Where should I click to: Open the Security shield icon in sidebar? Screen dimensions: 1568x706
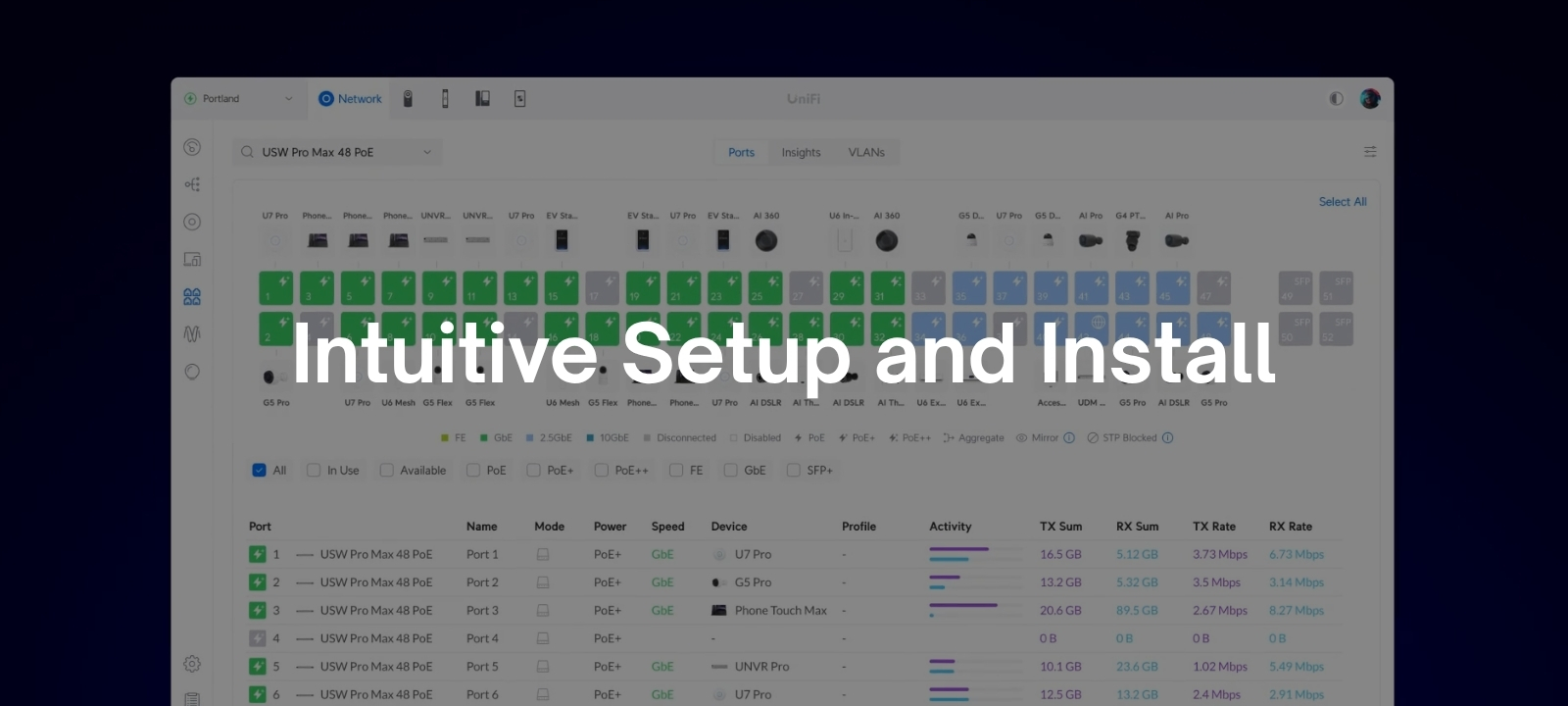(192, 372)
